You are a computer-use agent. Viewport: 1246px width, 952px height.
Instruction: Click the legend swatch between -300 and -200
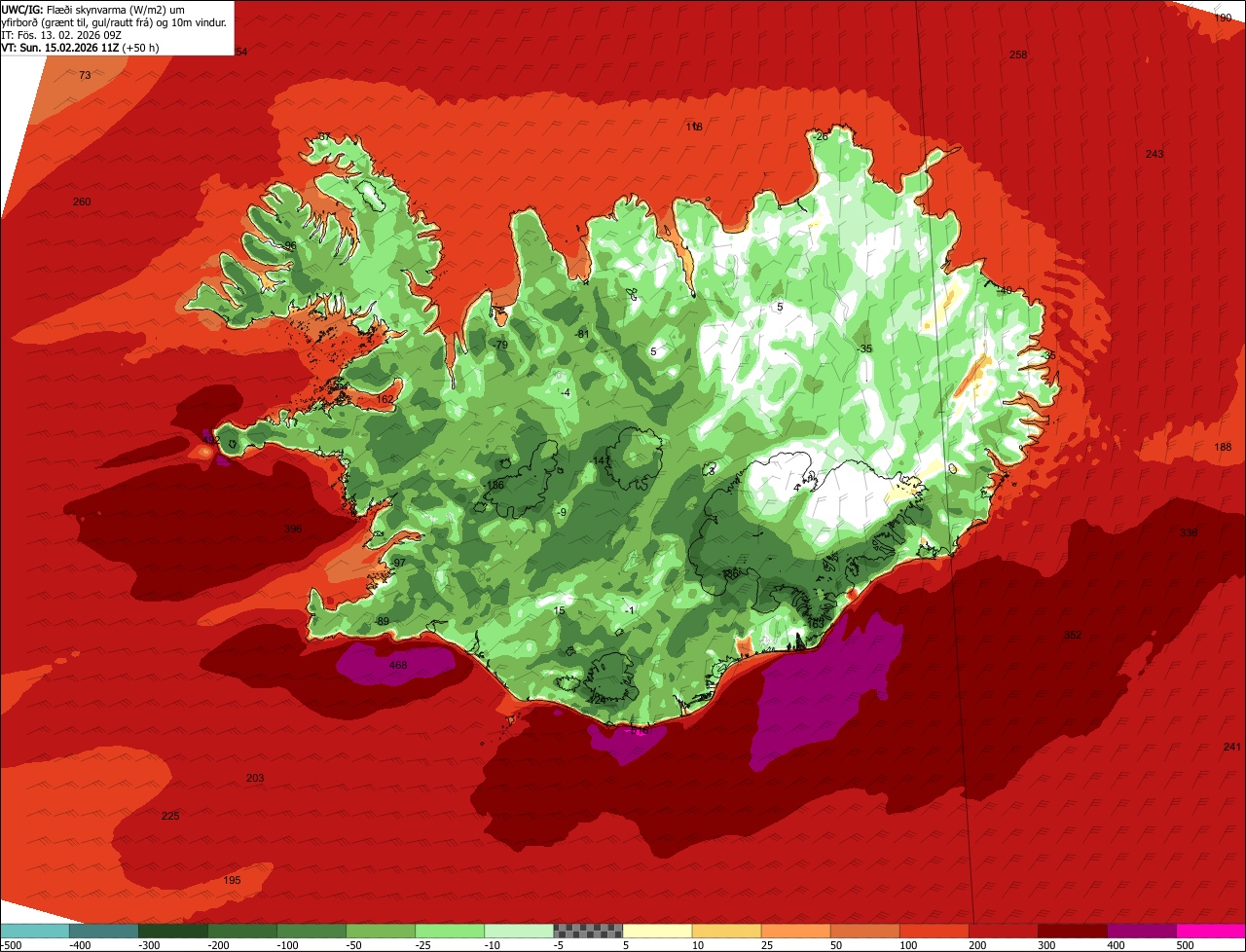(173, 931)
